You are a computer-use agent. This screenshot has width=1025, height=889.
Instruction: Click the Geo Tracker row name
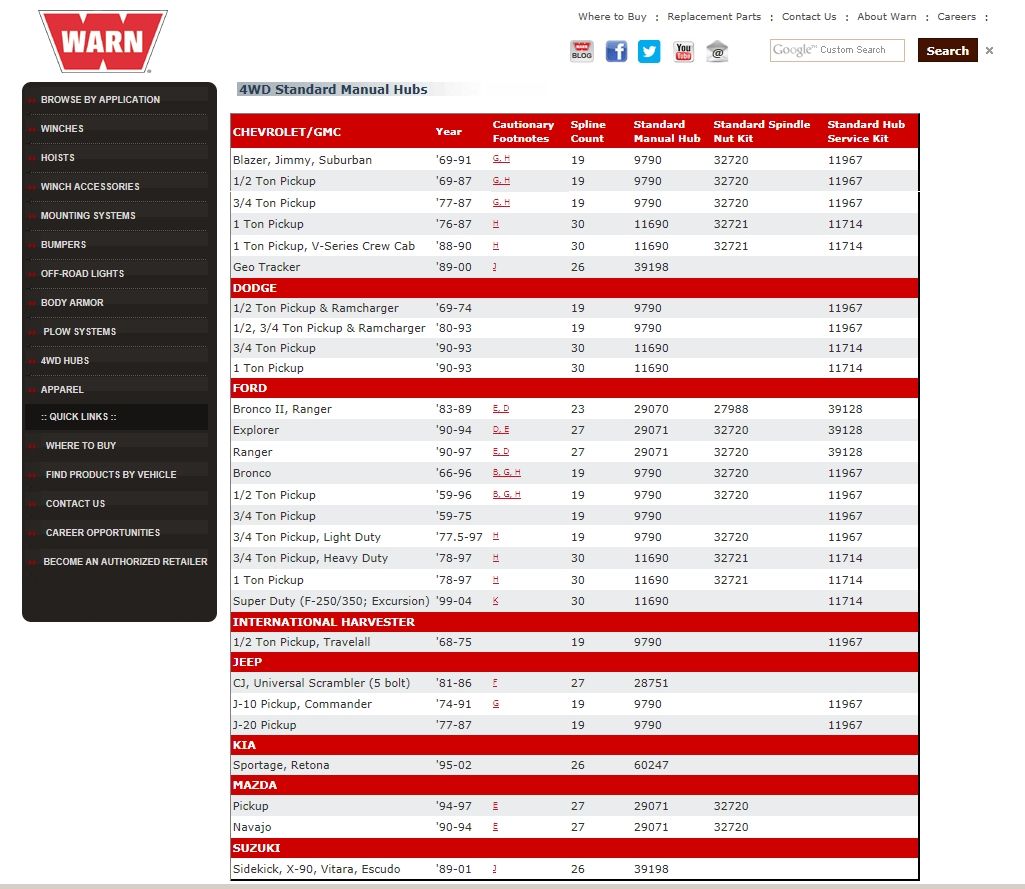coord(266,267)
